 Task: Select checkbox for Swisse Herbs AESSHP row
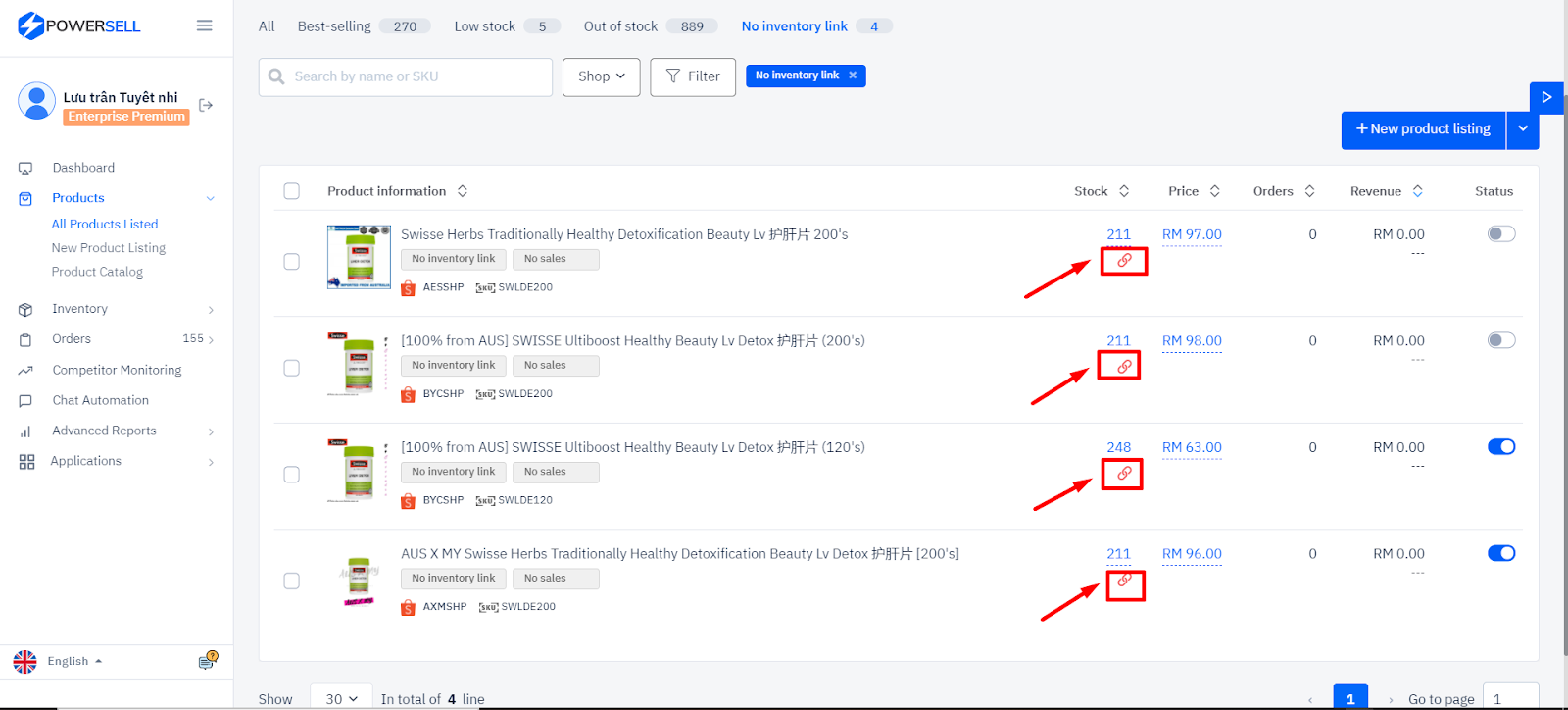pos(291,262)
